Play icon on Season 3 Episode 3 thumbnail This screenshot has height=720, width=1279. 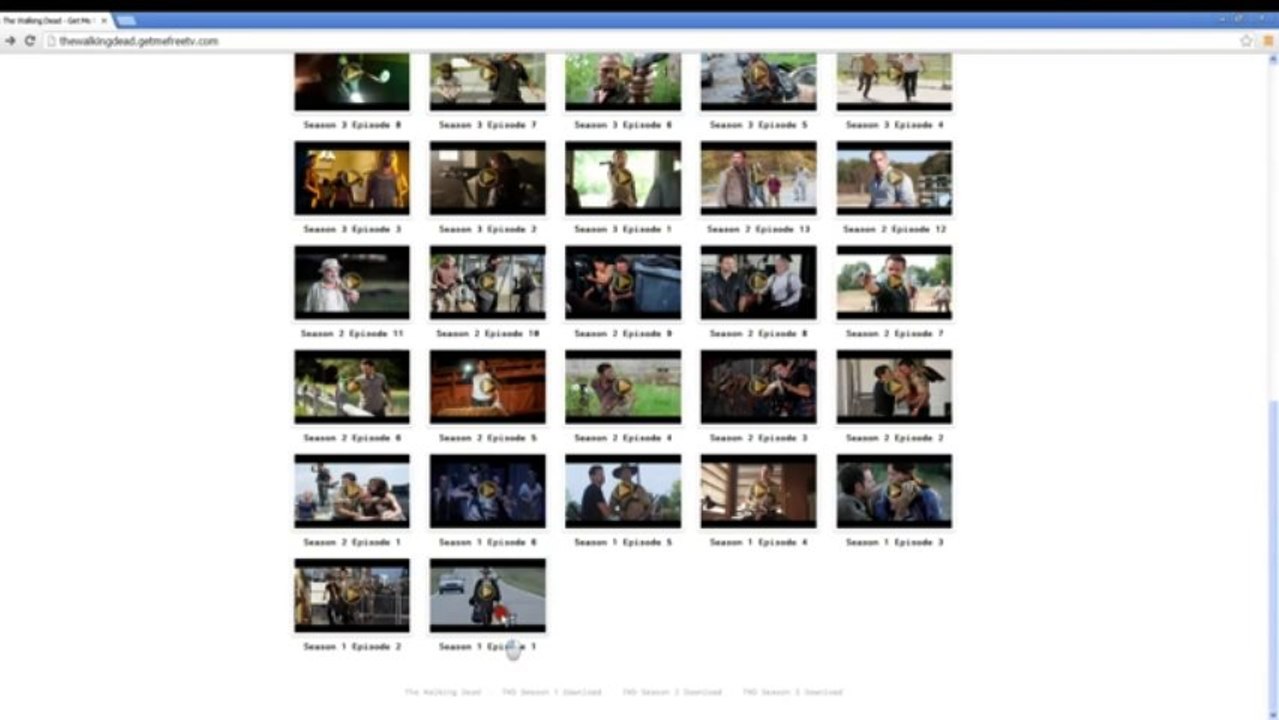(352, 178)
